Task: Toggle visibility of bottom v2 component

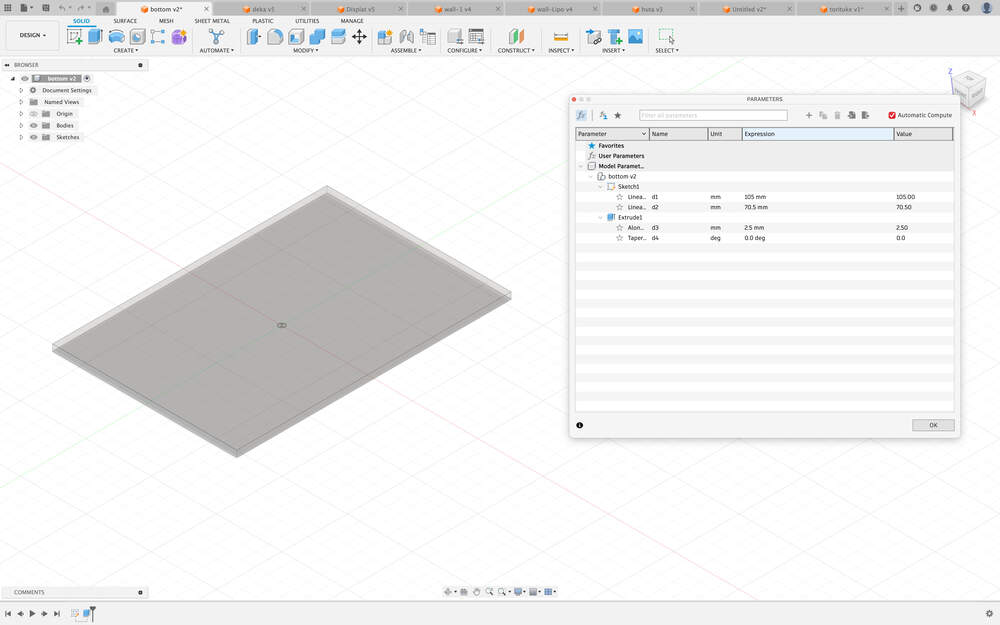Action: pos(25,78)
